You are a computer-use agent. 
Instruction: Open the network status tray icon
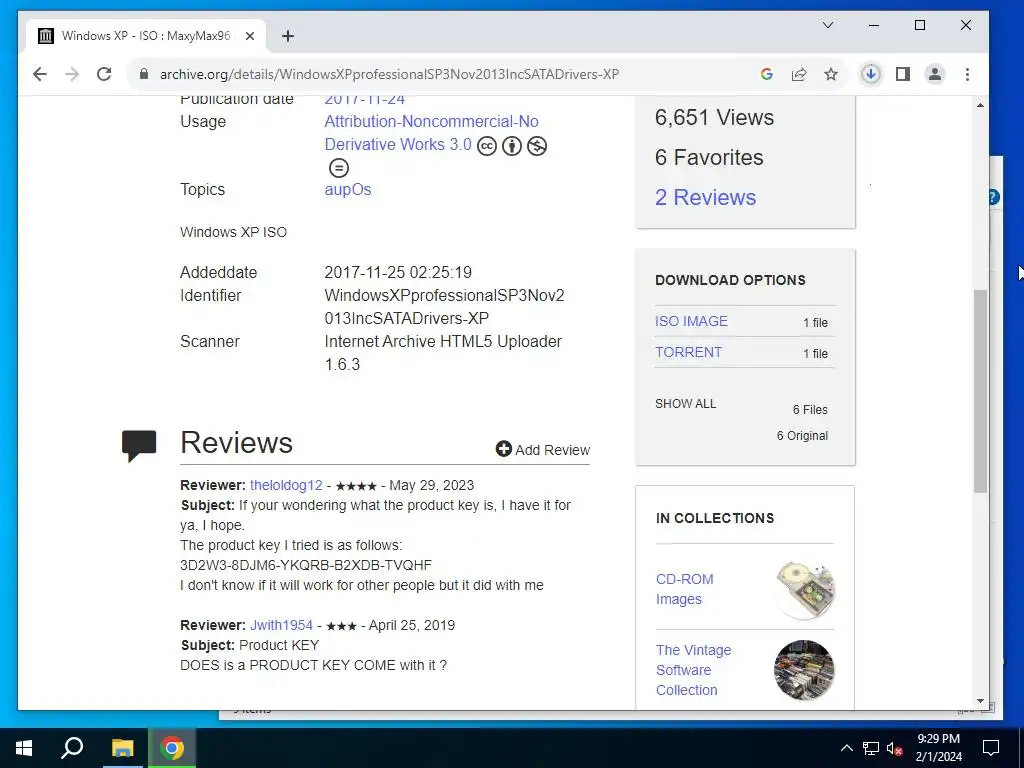coord(871,748)
